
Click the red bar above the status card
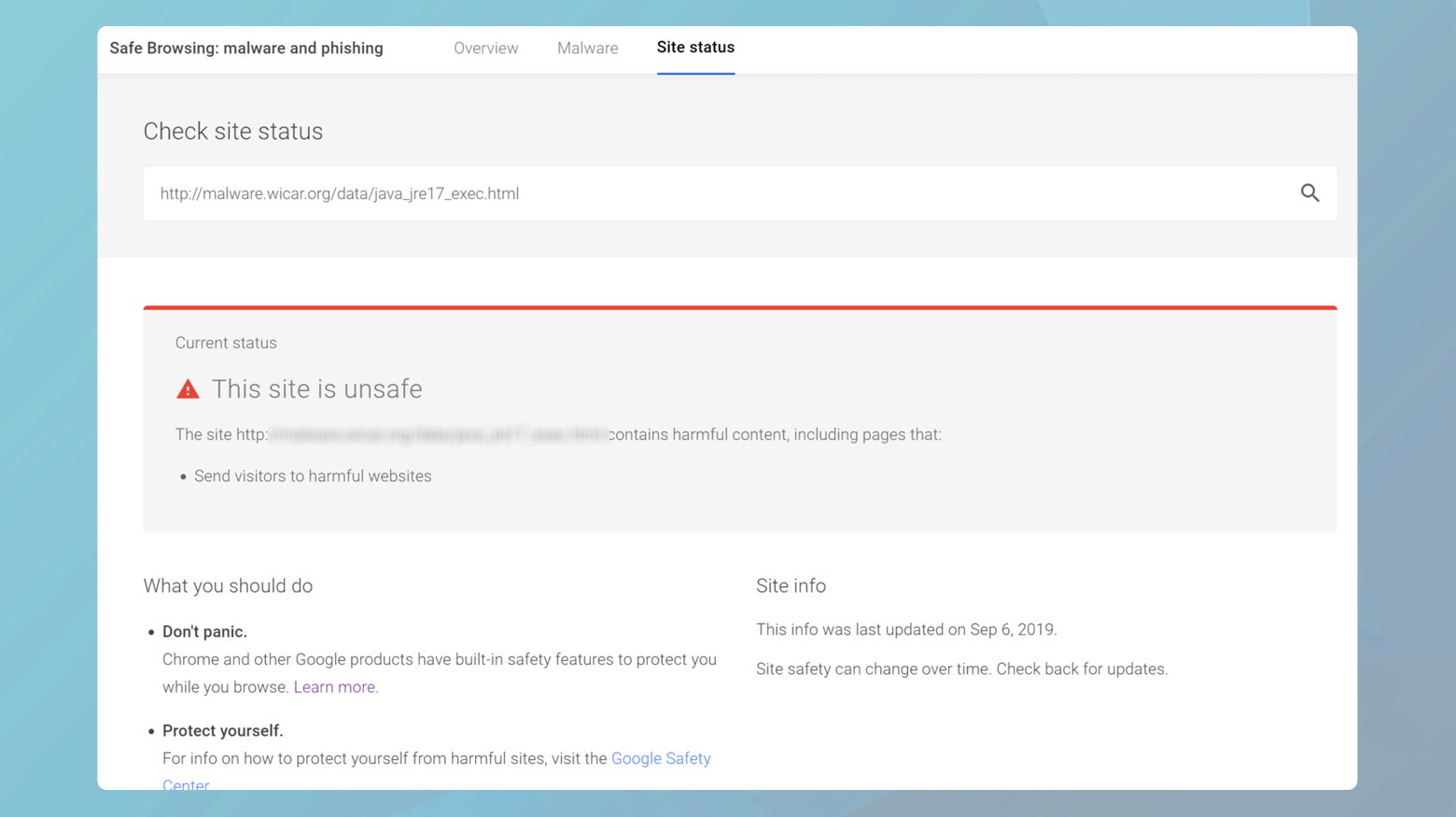(739, 306)
